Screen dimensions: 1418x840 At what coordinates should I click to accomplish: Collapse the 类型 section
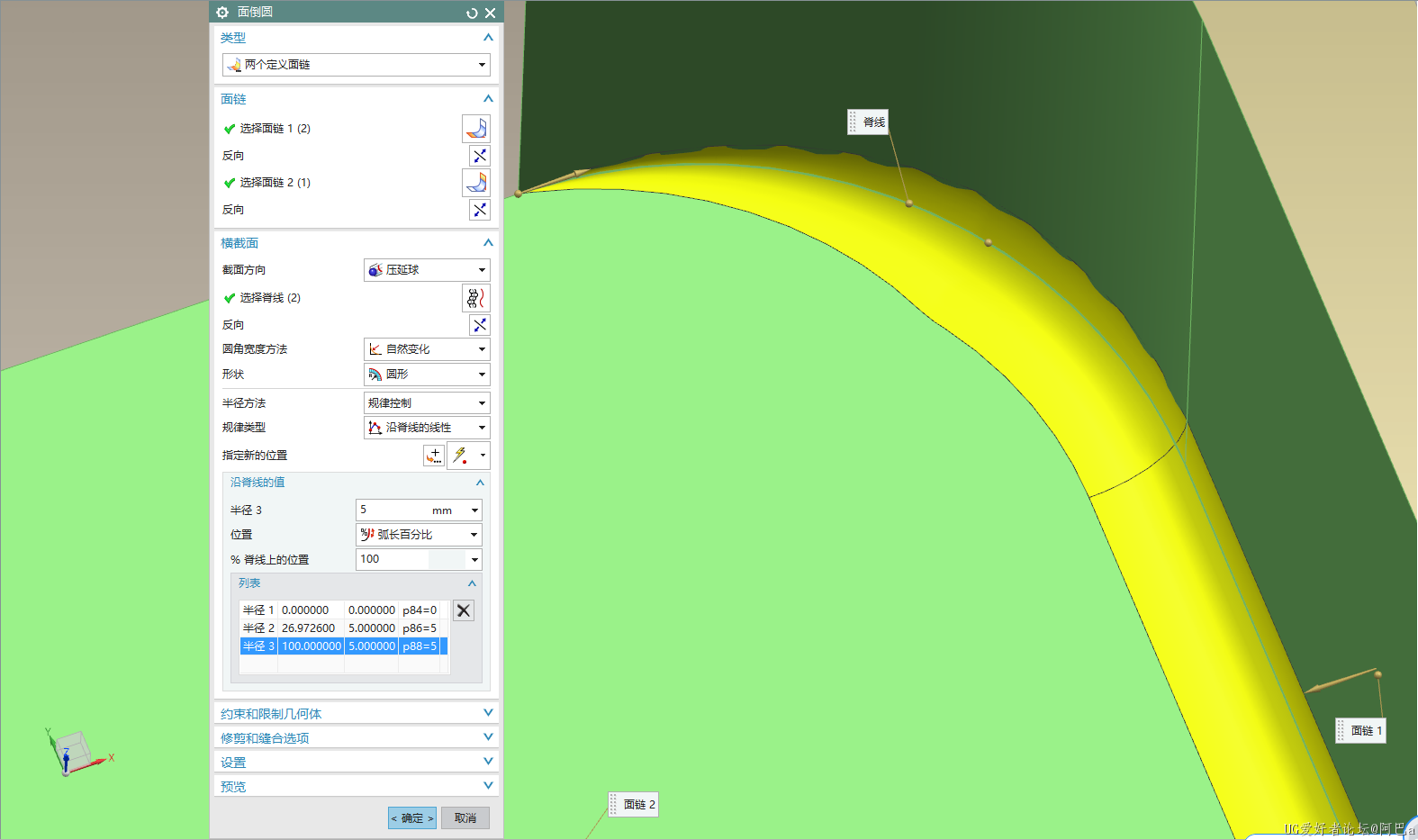pos(488,38)
